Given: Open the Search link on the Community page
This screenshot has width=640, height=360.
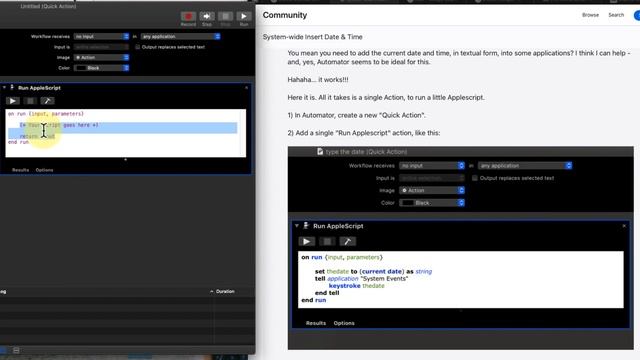Looking at the screenshot, I should 616,15.
